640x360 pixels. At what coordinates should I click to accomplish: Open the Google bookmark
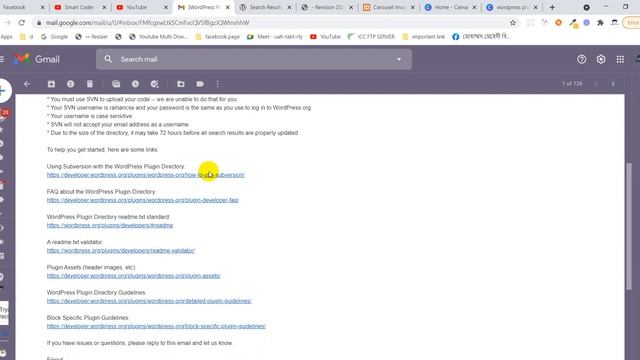[54, 37]
